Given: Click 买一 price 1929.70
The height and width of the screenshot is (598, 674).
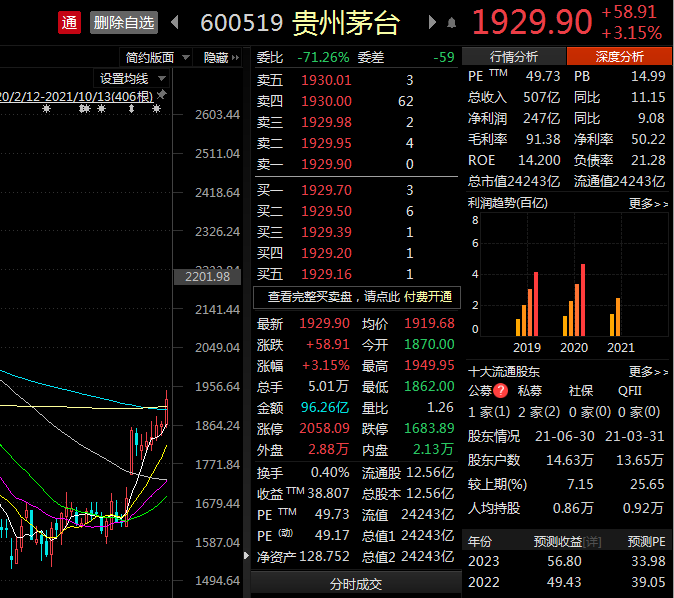Looking at the screenshot, I should [x=326, y=190].
